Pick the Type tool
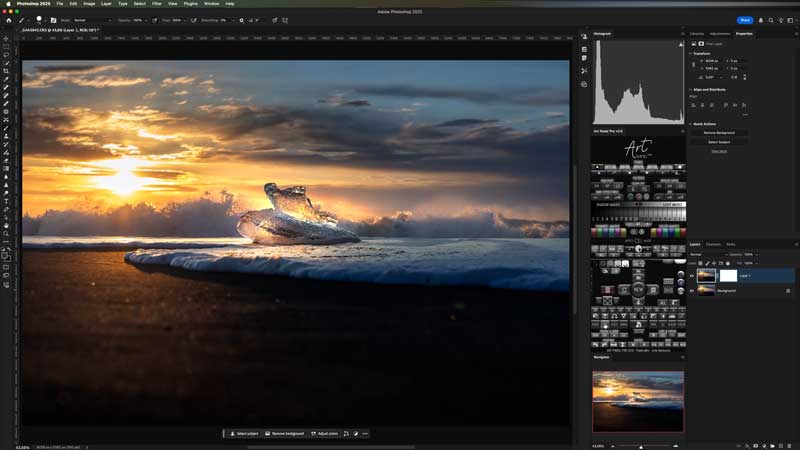 (6, 201)
